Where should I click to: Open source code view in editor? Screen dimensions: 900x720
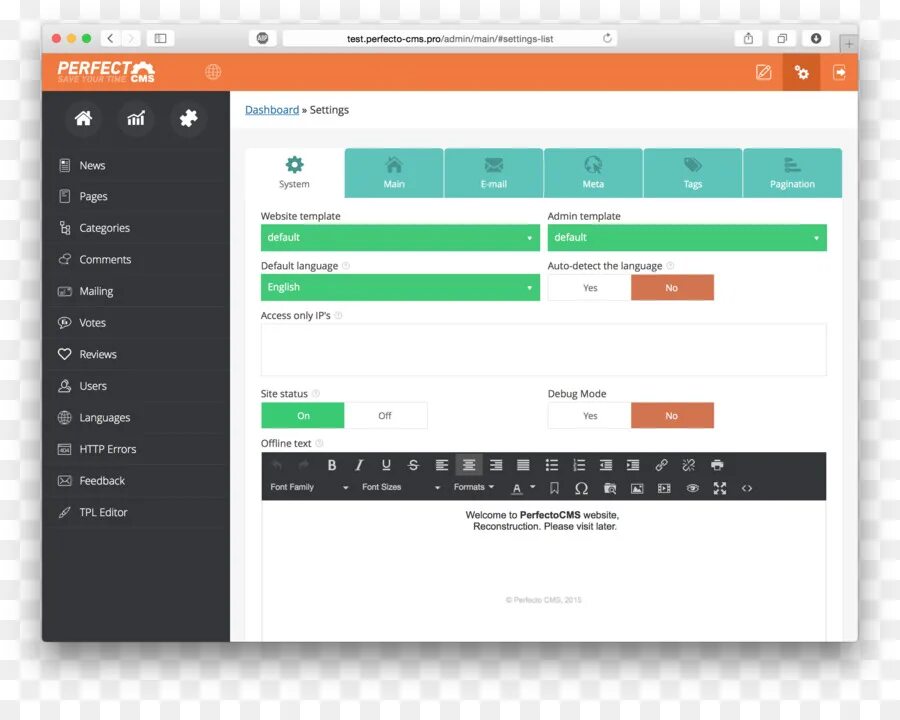pyautogui.click(x=747, y=488)
